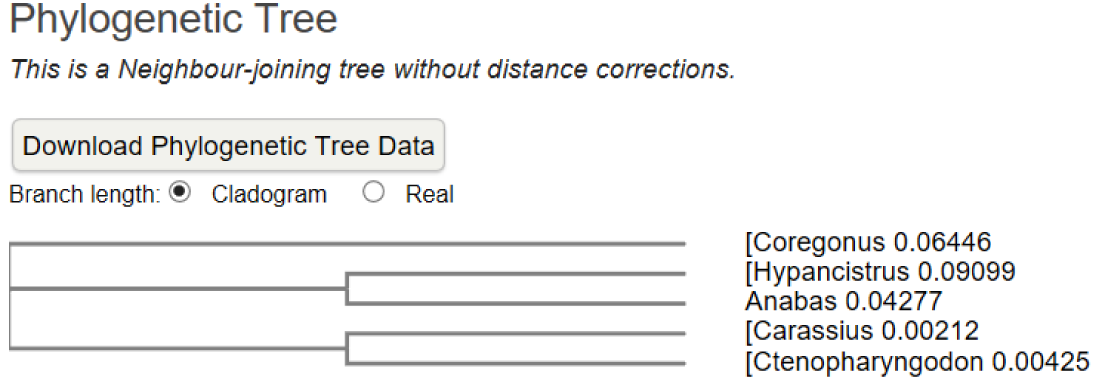This screenshot has height=389, width=1100.
Task: Select the Coregonus 0.06446 leaf label
Action: coord(868,243)
